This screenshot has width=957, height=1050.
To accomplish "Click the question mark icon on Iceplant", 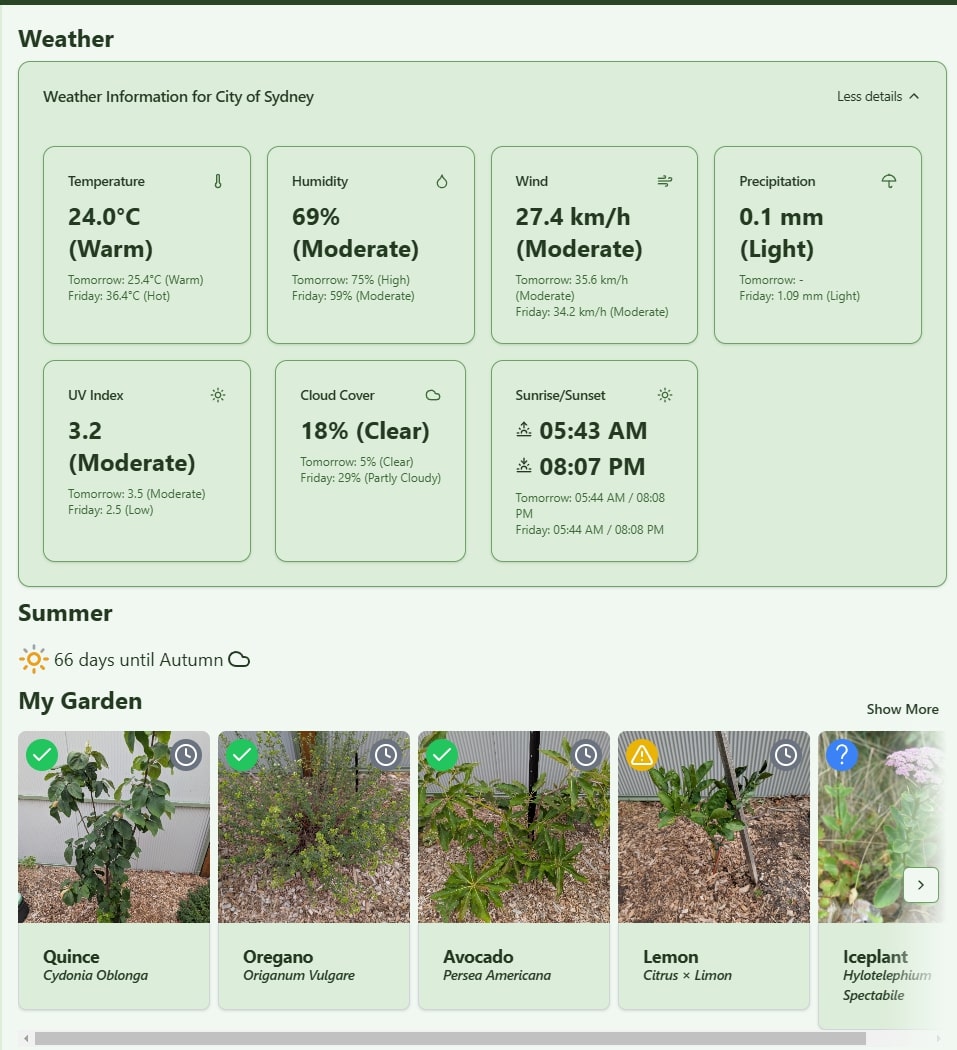I will [842, 755].
